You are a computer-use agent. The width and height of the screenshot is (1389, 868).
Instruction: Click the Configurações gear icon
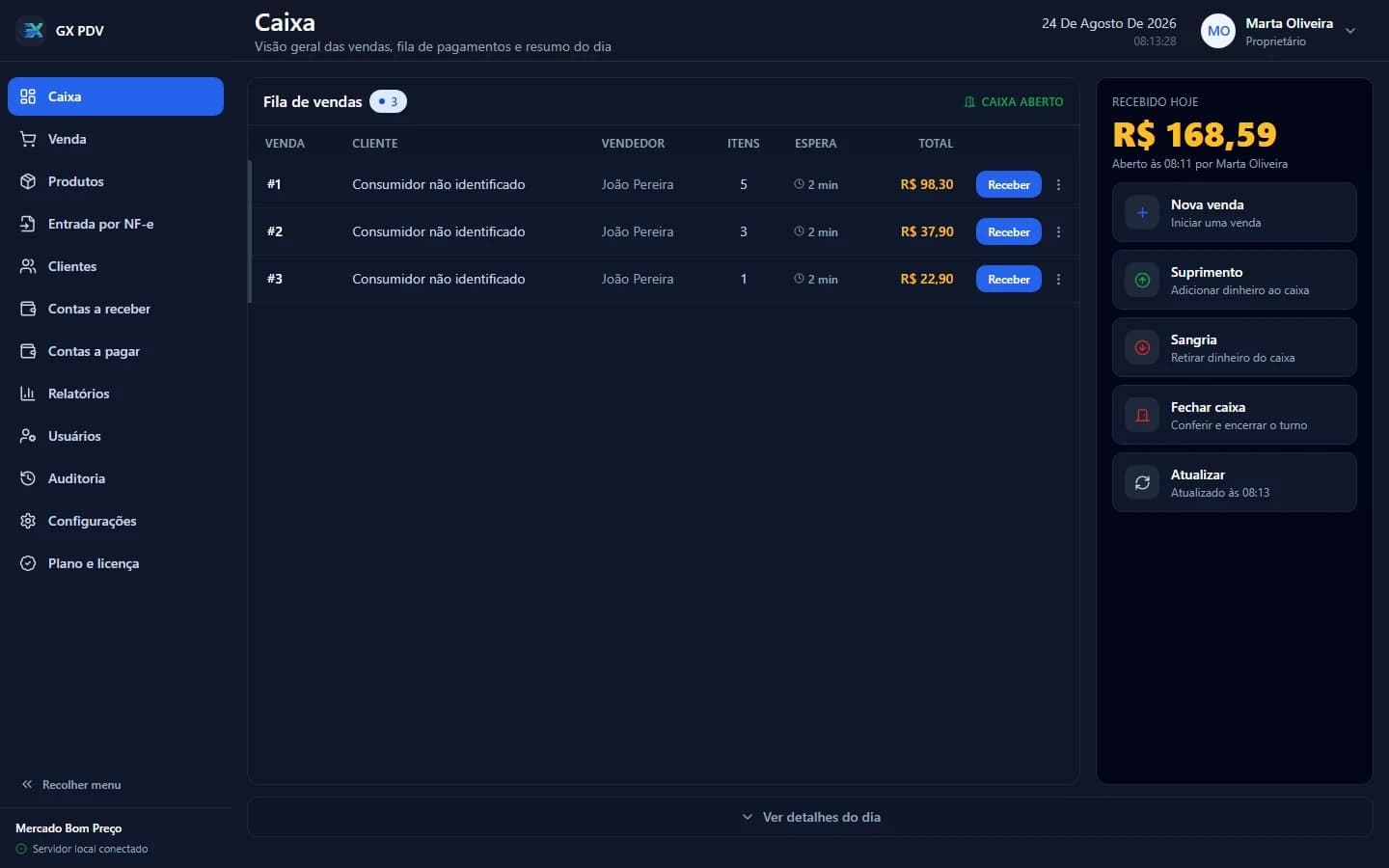[x=28, y=521]
